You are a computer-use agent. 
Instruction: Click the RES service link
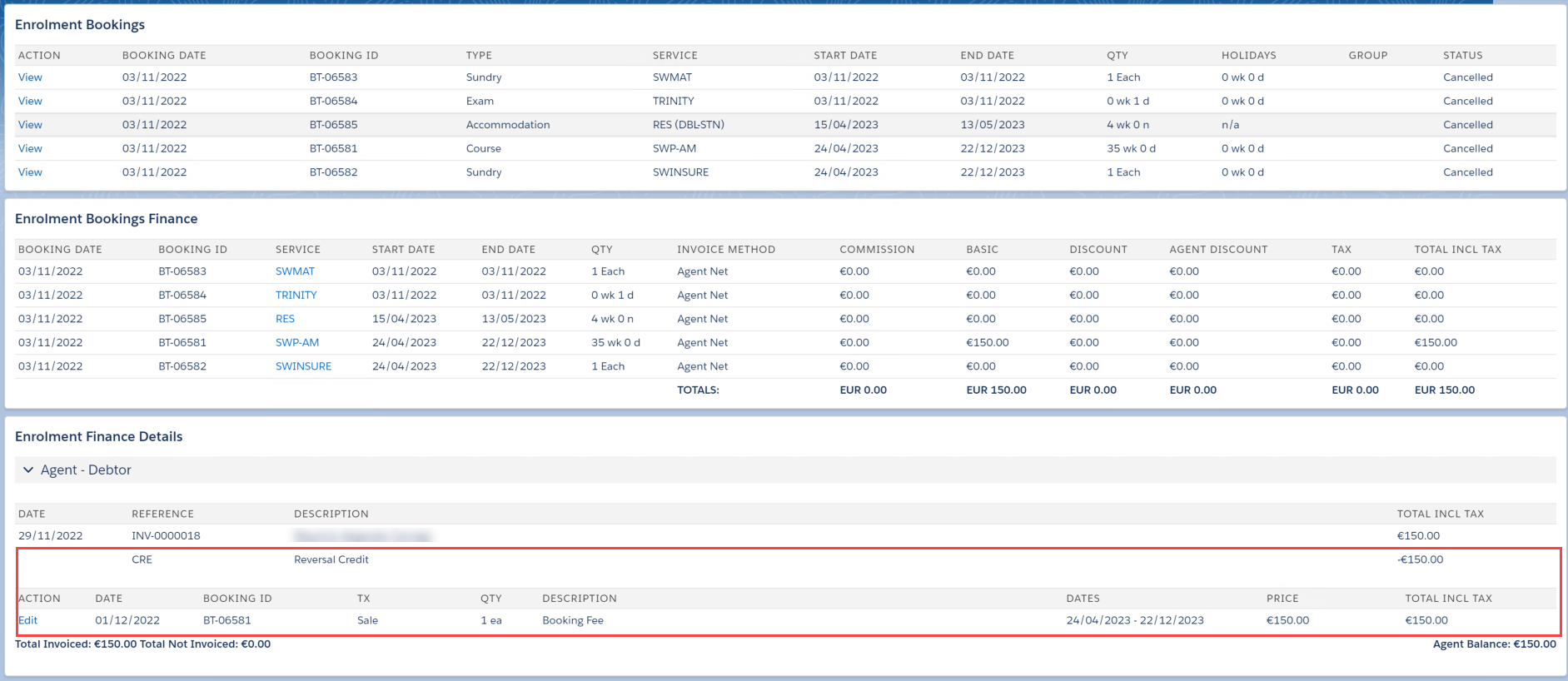click(285, 319)
